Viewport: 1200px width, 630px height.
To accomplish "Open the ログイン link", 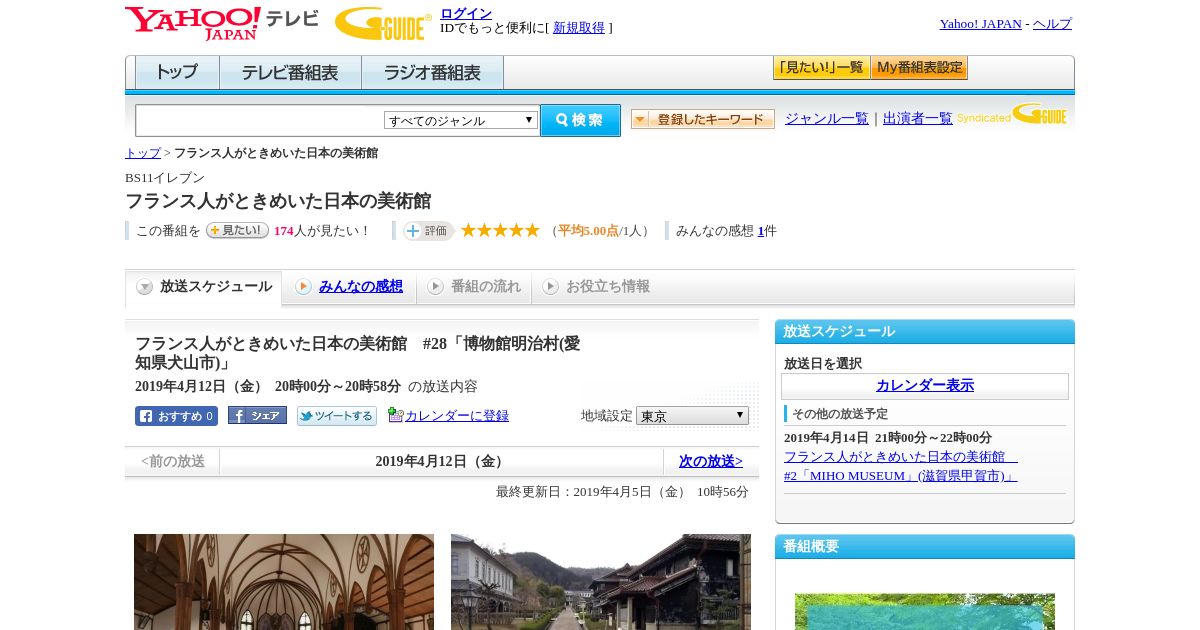I will coord(466,13).
